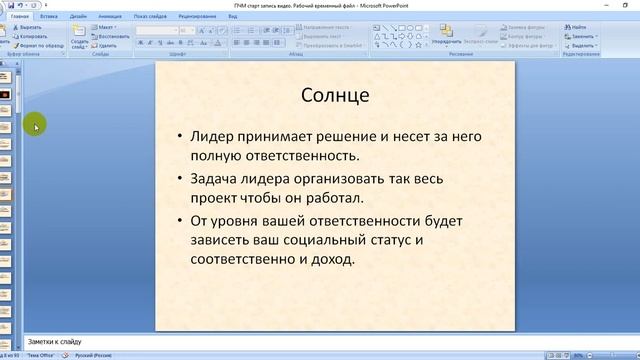Open the Показ слайдов tab
Image resolution: width=640 pixels, height=360 pixels.
coord(150,16)
